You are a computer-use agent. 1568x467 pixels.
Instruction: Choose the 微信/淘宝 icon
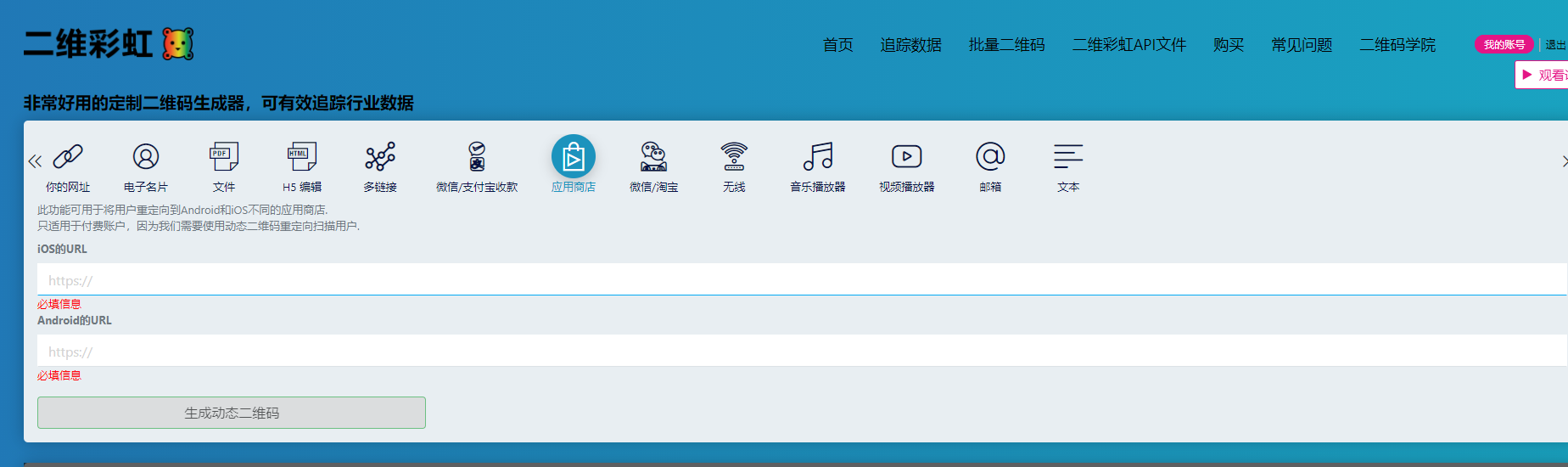653,156
